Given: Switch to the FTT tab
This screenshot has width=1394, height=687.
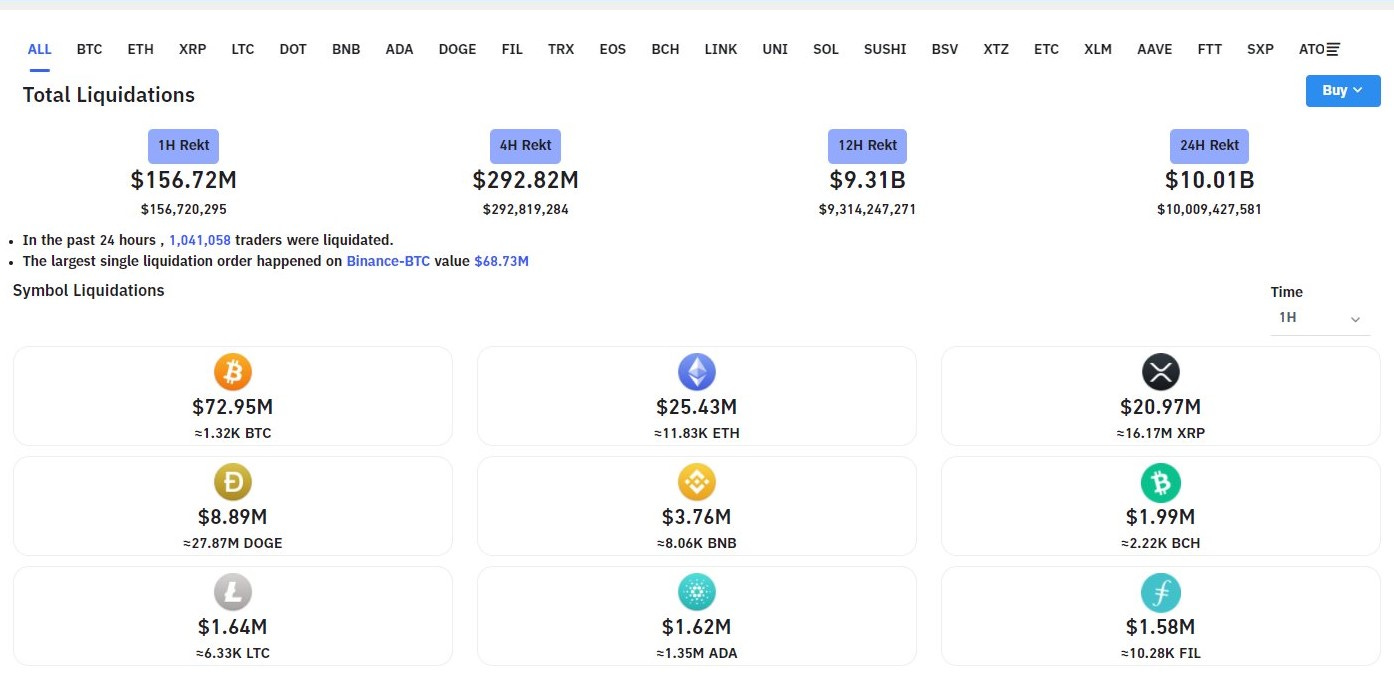Looking at the screenshot, I should (1210, 49).
